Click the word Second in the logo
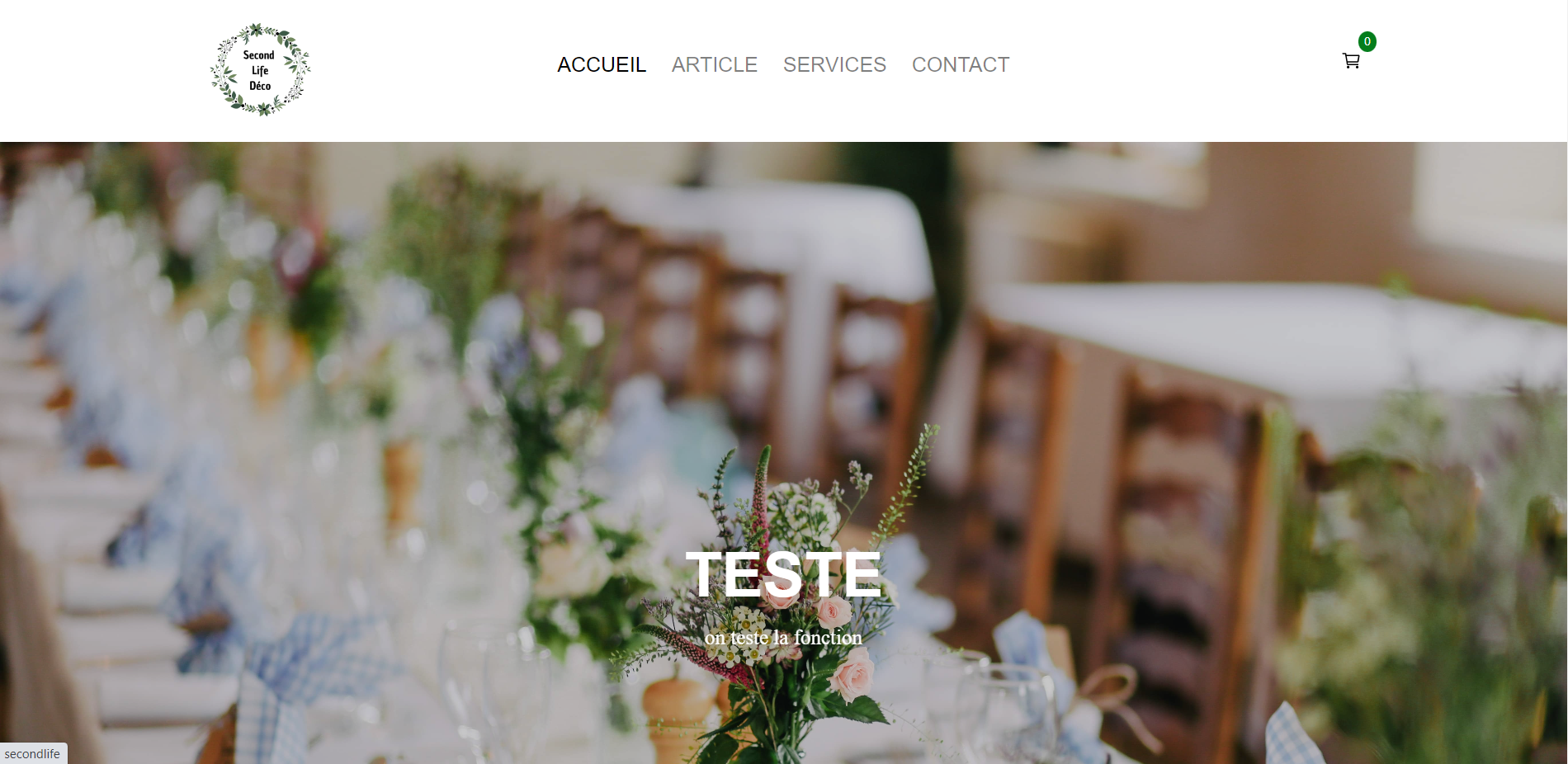The width and height of the screenshot is (1568, 764). [259, 55]
